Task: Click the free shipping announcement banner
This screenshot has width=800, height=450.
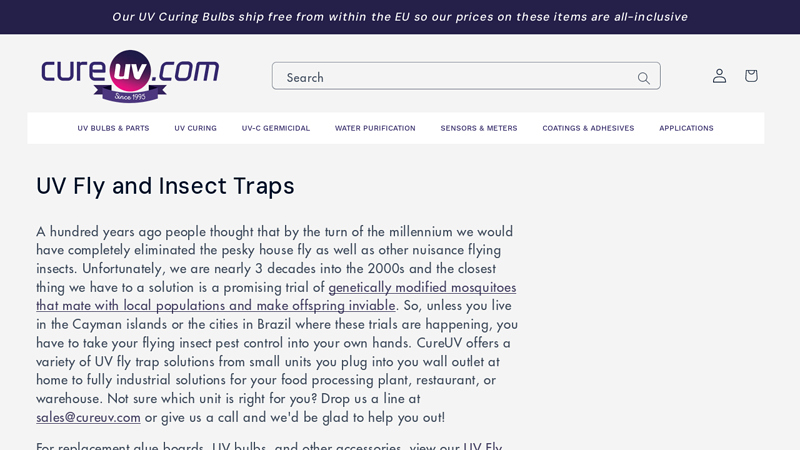Action: pyautogui.click(x=400, y=17)
